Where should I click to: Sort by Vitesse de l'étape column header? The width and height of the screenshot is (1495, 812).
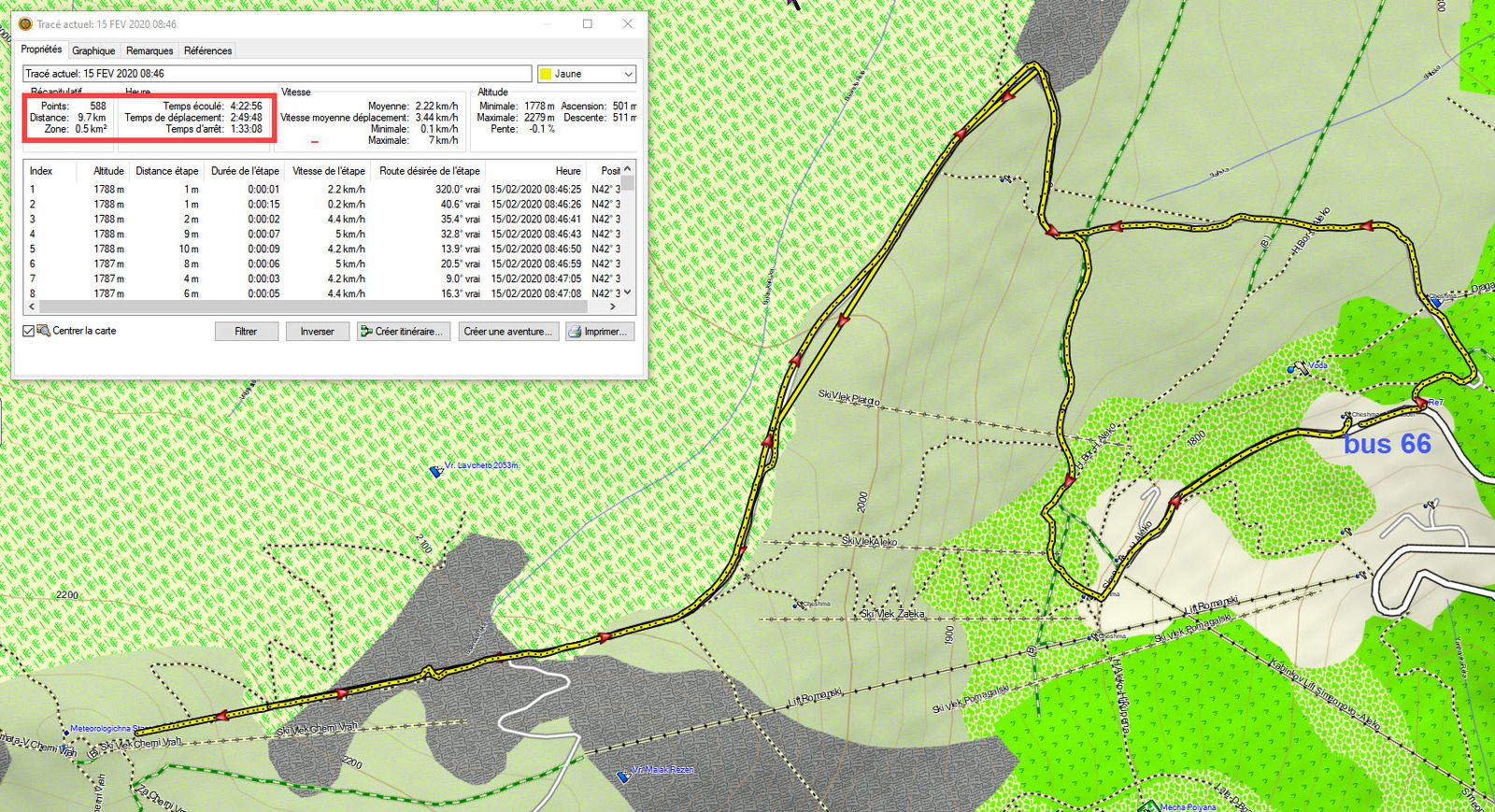pyautogui.click(x=328, y=171)
